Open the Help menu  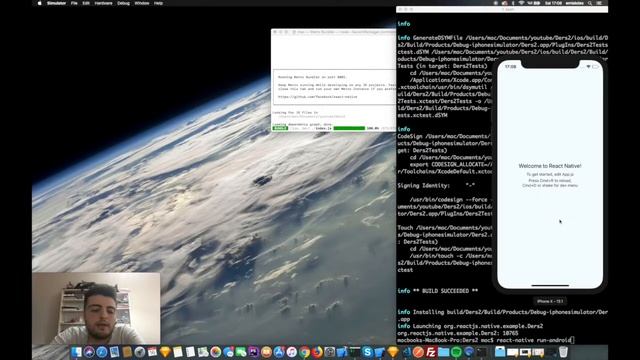pyautogui.click(x=158, y=3)
